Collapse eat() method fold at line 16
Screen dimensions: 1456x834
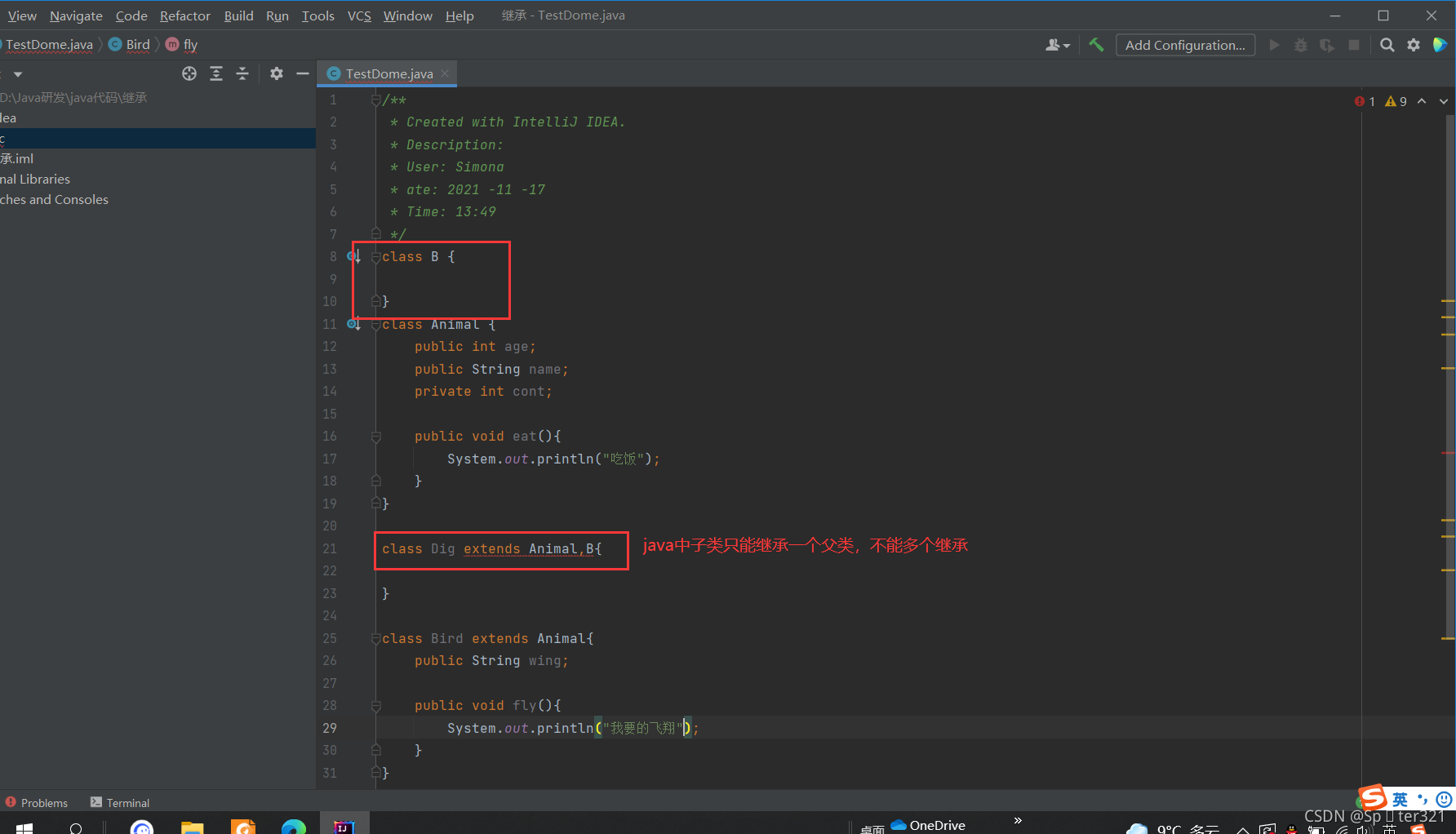tap(376, 437)
